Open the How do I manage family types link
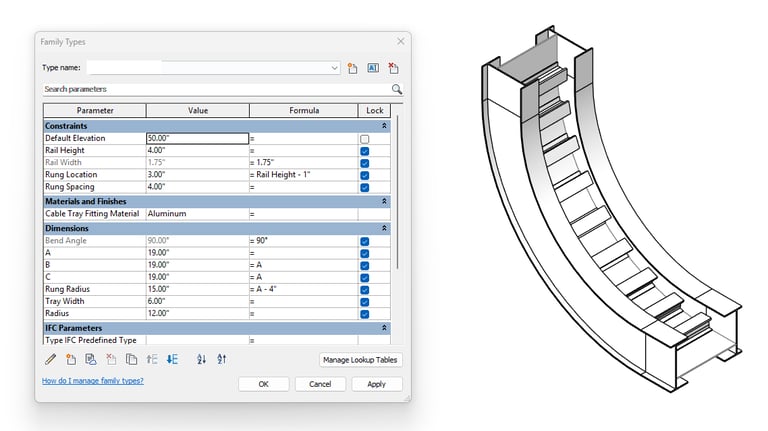The image size is (768, 431). tap(93, 381)
